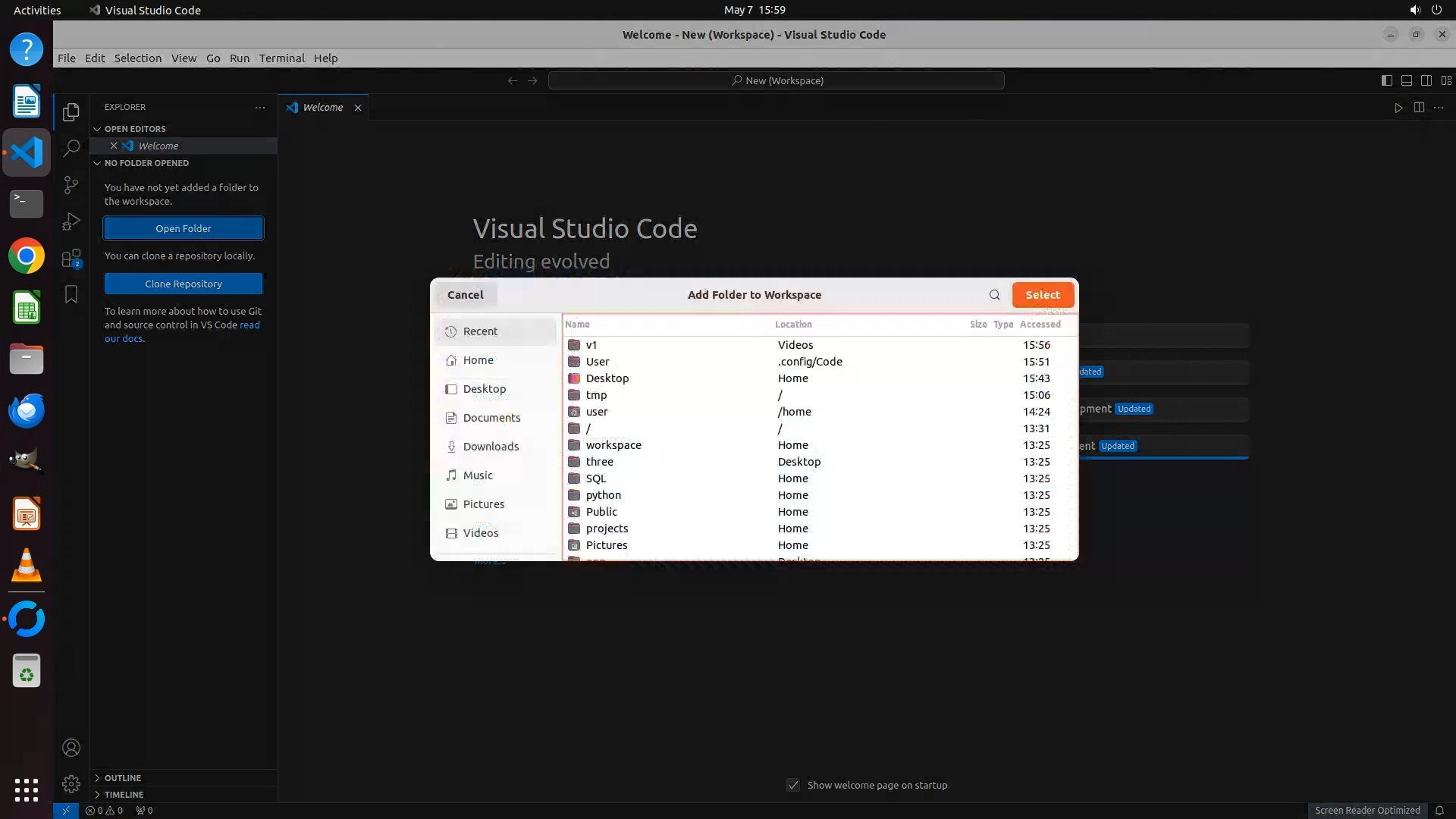Toggle the Primary Side Bar layout icon

coord(1386,80)
